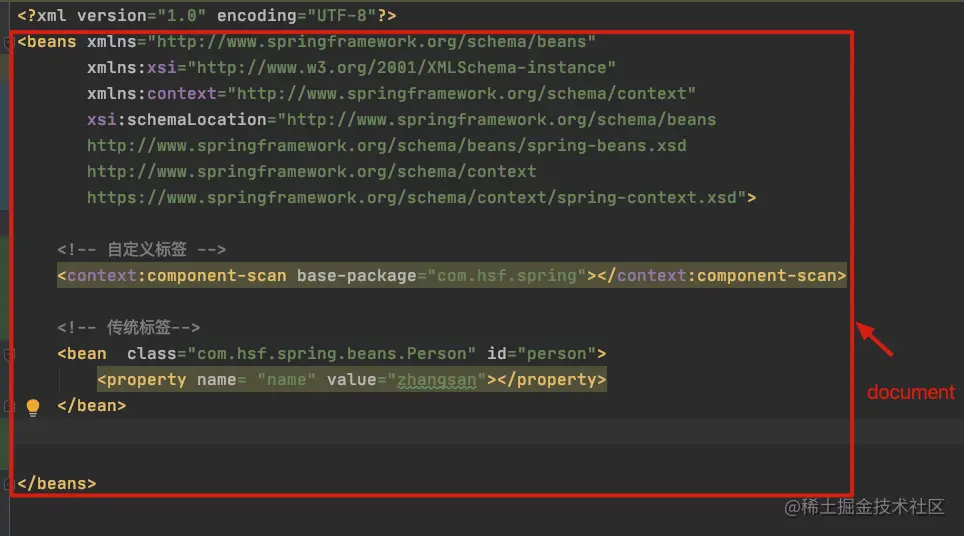Select the xmlns:xsi namespace line
The width and height of the screenshot is (964, 536).
pyautogui.click(x=351, y=68)
